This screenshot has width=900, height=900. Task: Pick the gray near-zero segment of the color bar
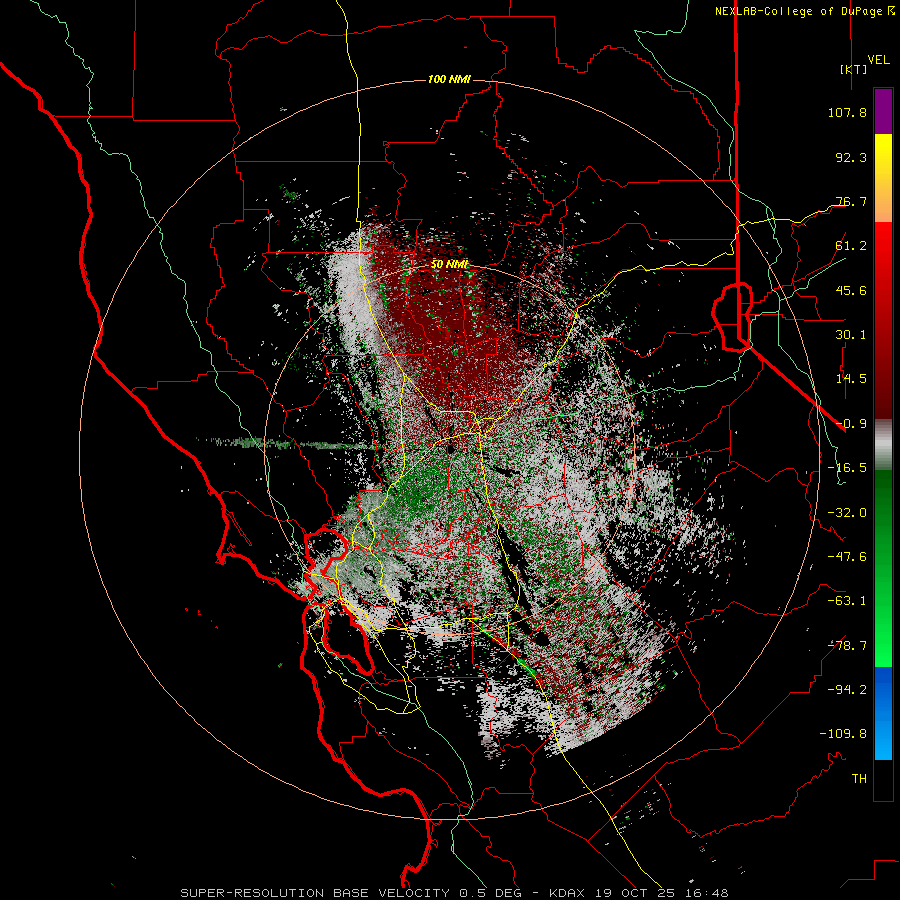click(883, 445)
